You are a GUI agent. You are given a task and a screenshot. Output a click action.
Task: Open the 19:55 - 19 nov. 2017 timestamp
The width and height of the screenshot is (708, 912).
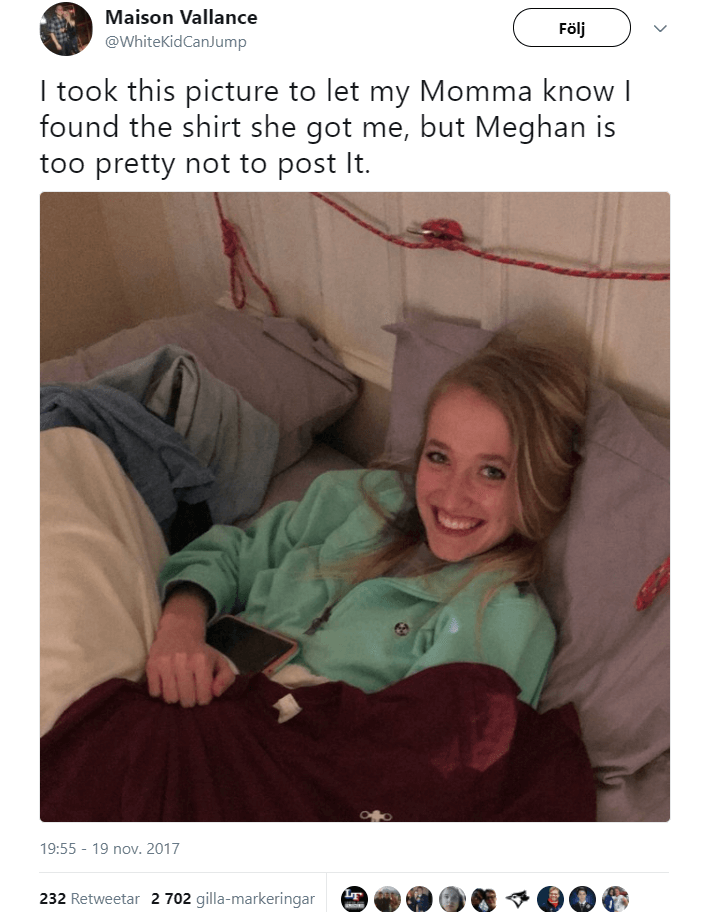tap(109, 849)
